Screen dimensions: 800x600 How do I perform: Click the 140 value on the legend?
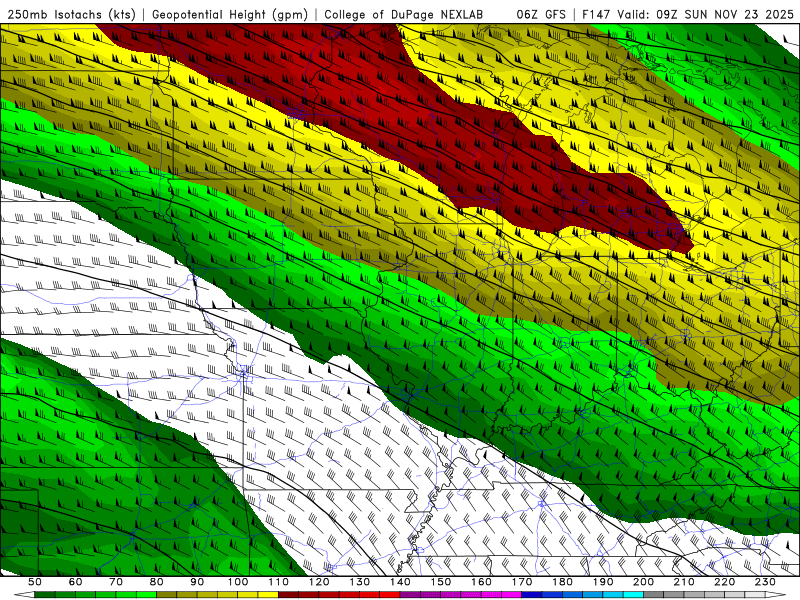tap(400, 582)
